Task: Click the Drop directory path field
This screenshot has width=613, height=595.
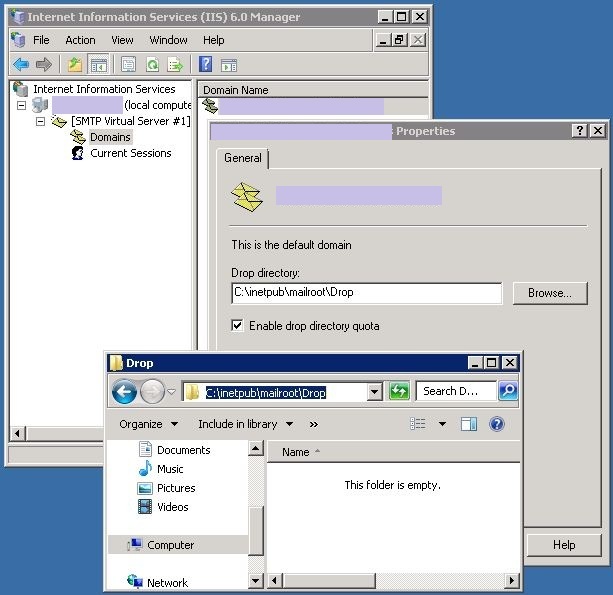Action: click(x=366, y=293)
